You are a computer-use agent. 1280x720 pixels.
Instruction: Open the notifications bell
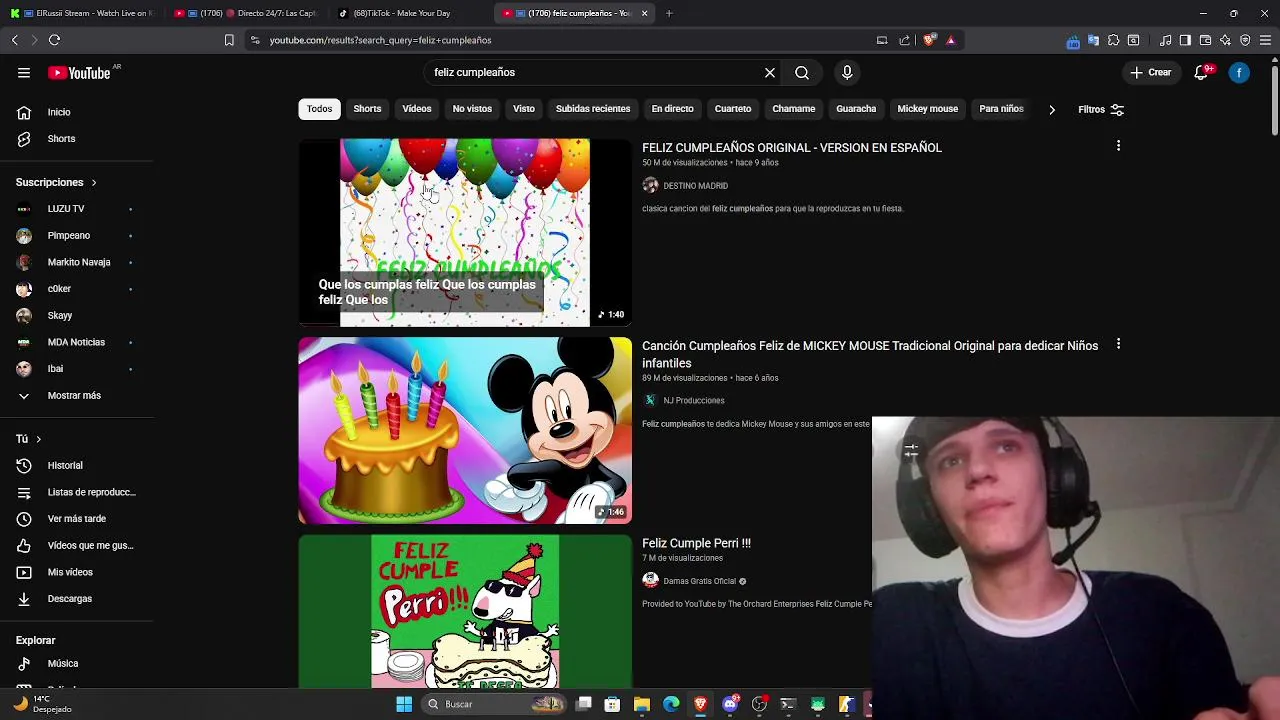point(1201,72)
